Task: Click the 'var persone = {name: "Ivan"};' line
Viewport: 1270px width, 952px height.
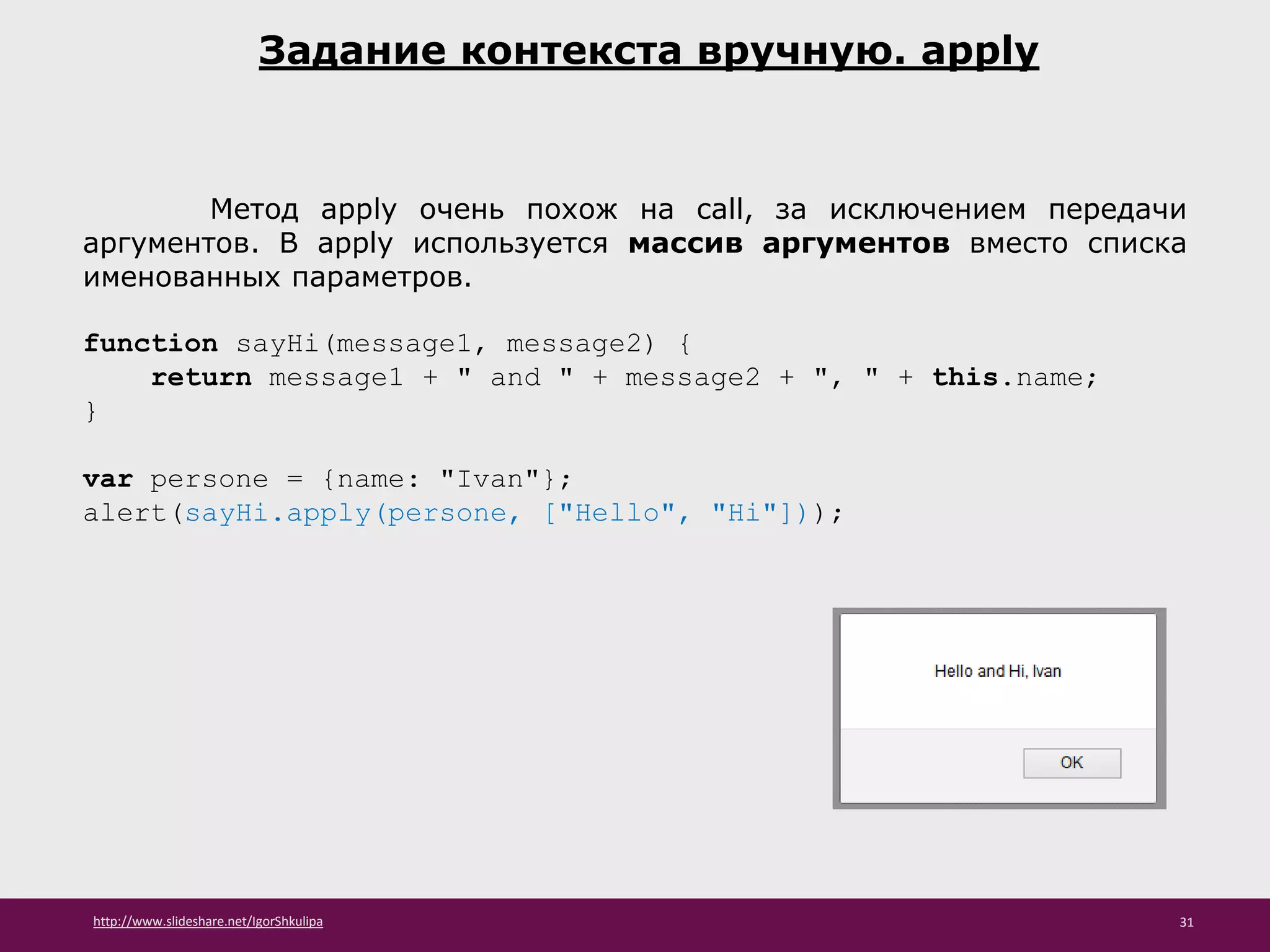Action: click(x=327, y=479)
